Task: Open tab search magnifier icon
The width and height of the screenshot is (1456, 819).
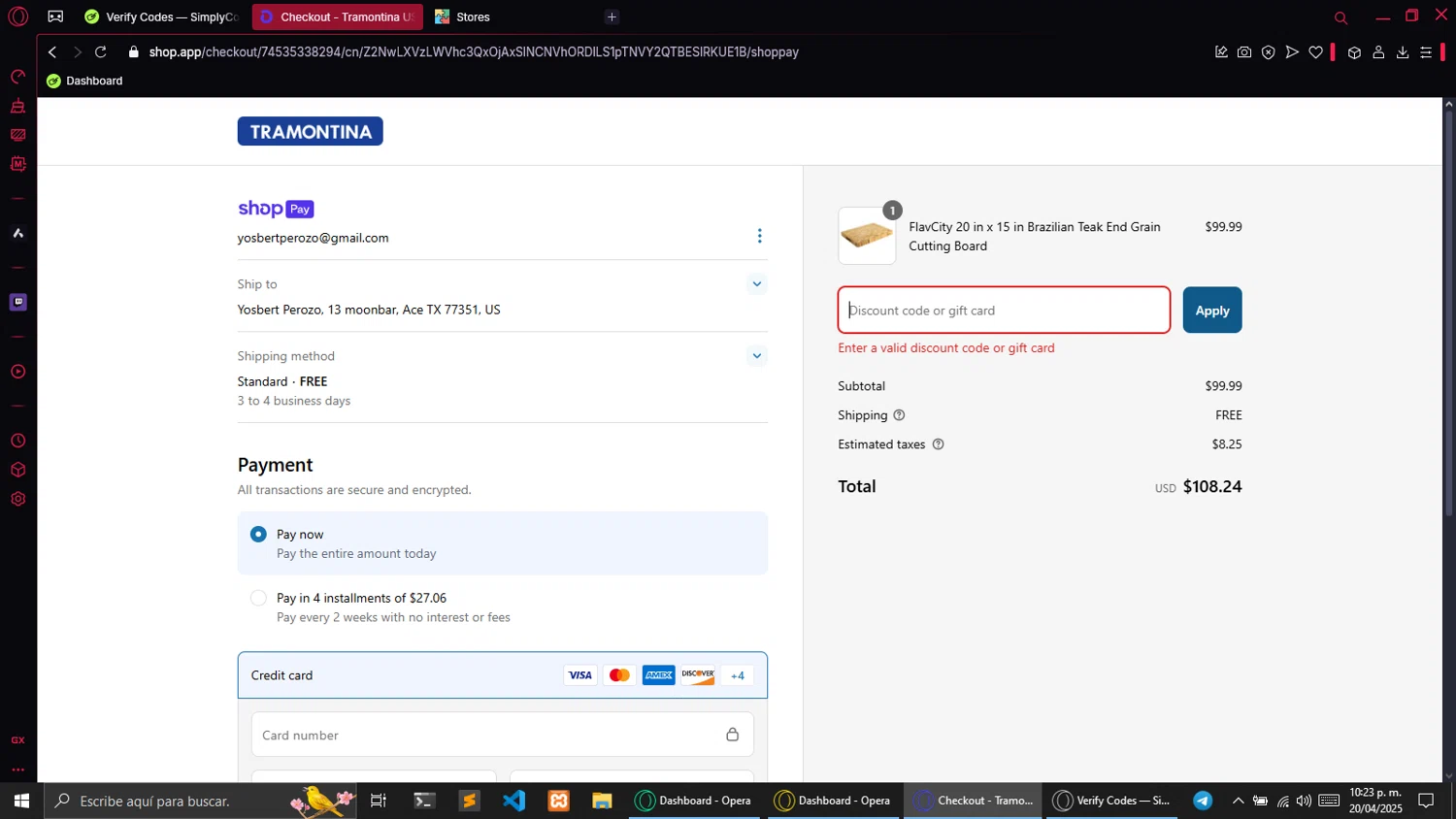Action: 1340,17
